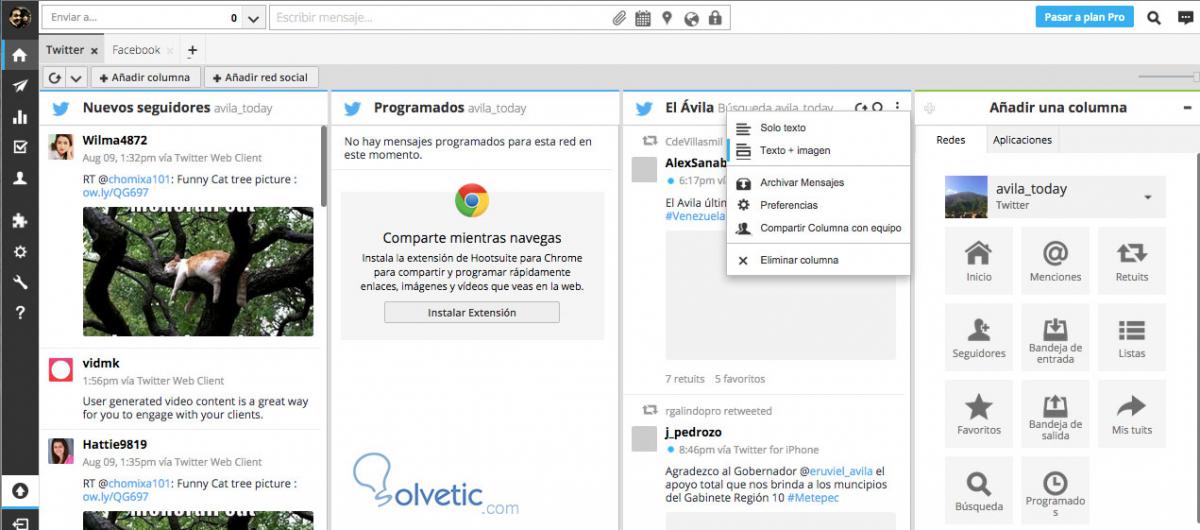
Task: Add the Mis tuits stream
Action: (1132, 414)
